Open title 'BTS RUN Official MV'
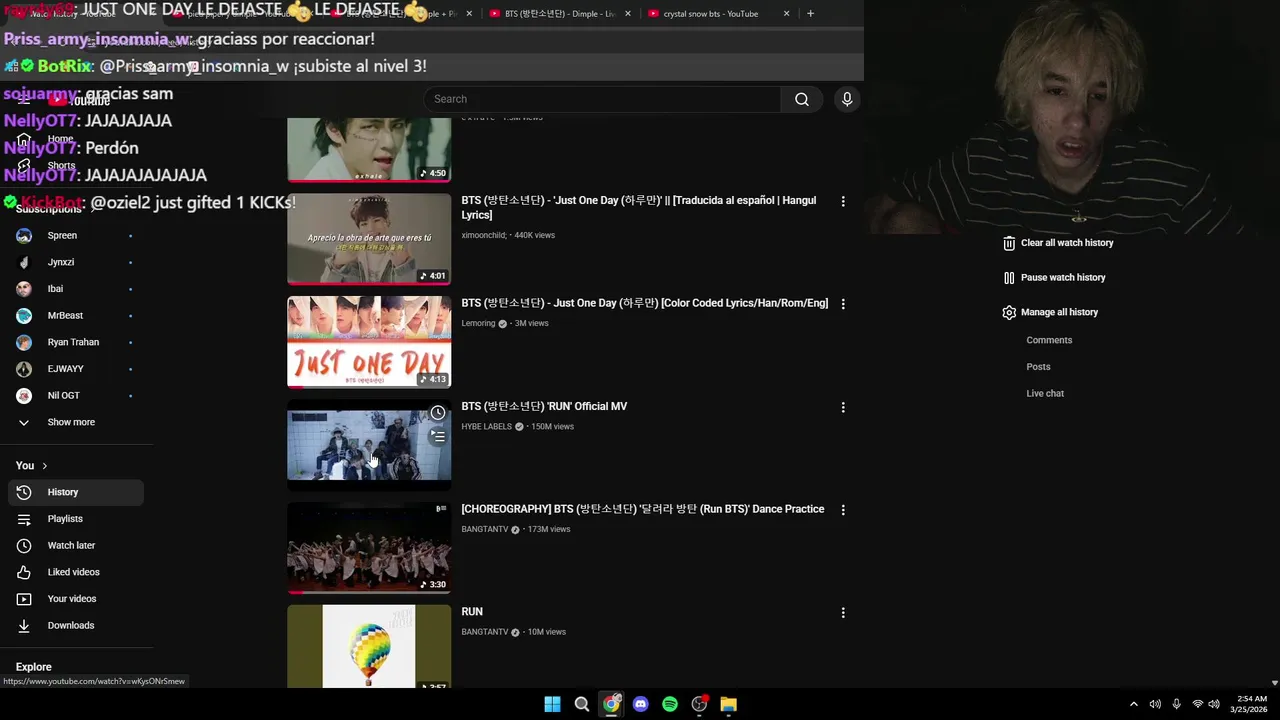 pyautogui.click(x=544, y=407)
